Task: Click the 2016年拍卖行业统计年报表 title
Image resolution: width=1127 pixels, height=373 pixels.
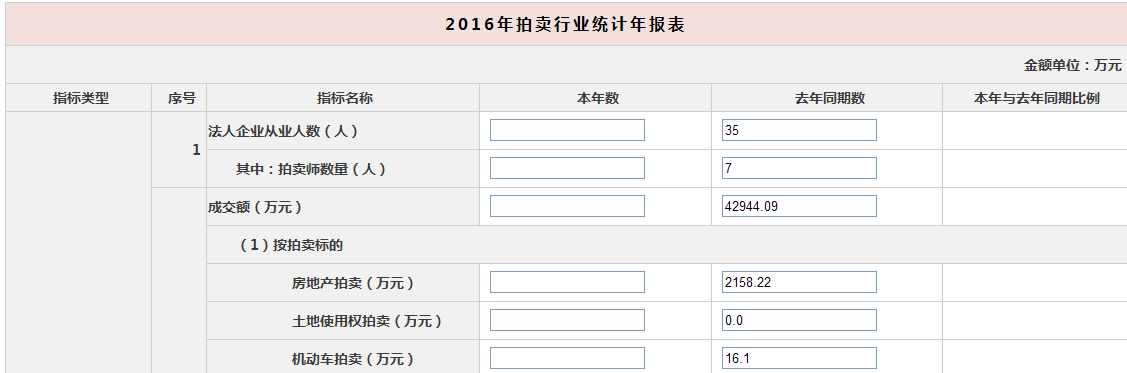Action: 565,25
